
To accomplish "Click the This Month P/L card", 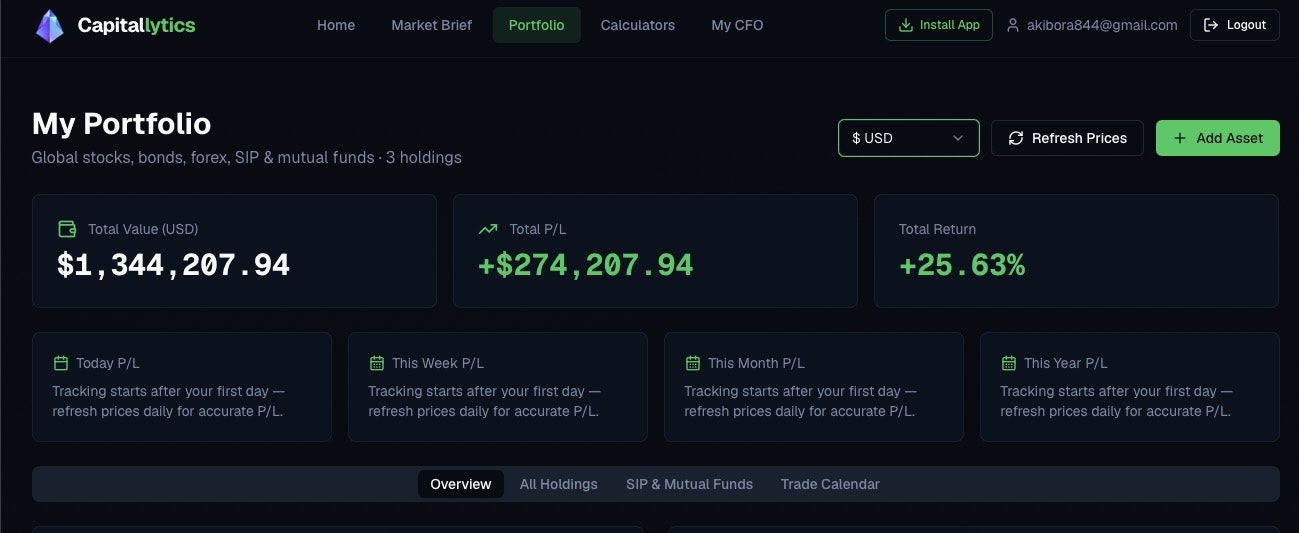I will 814,387.
